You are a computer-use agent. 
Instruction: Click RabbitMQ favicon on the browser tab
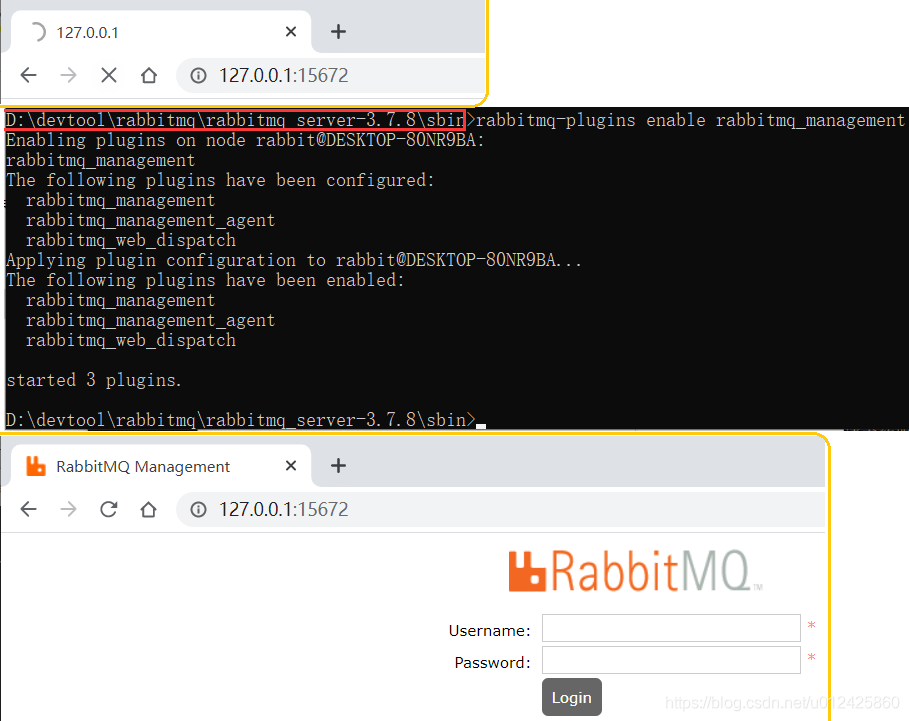(x=36, y=466)
